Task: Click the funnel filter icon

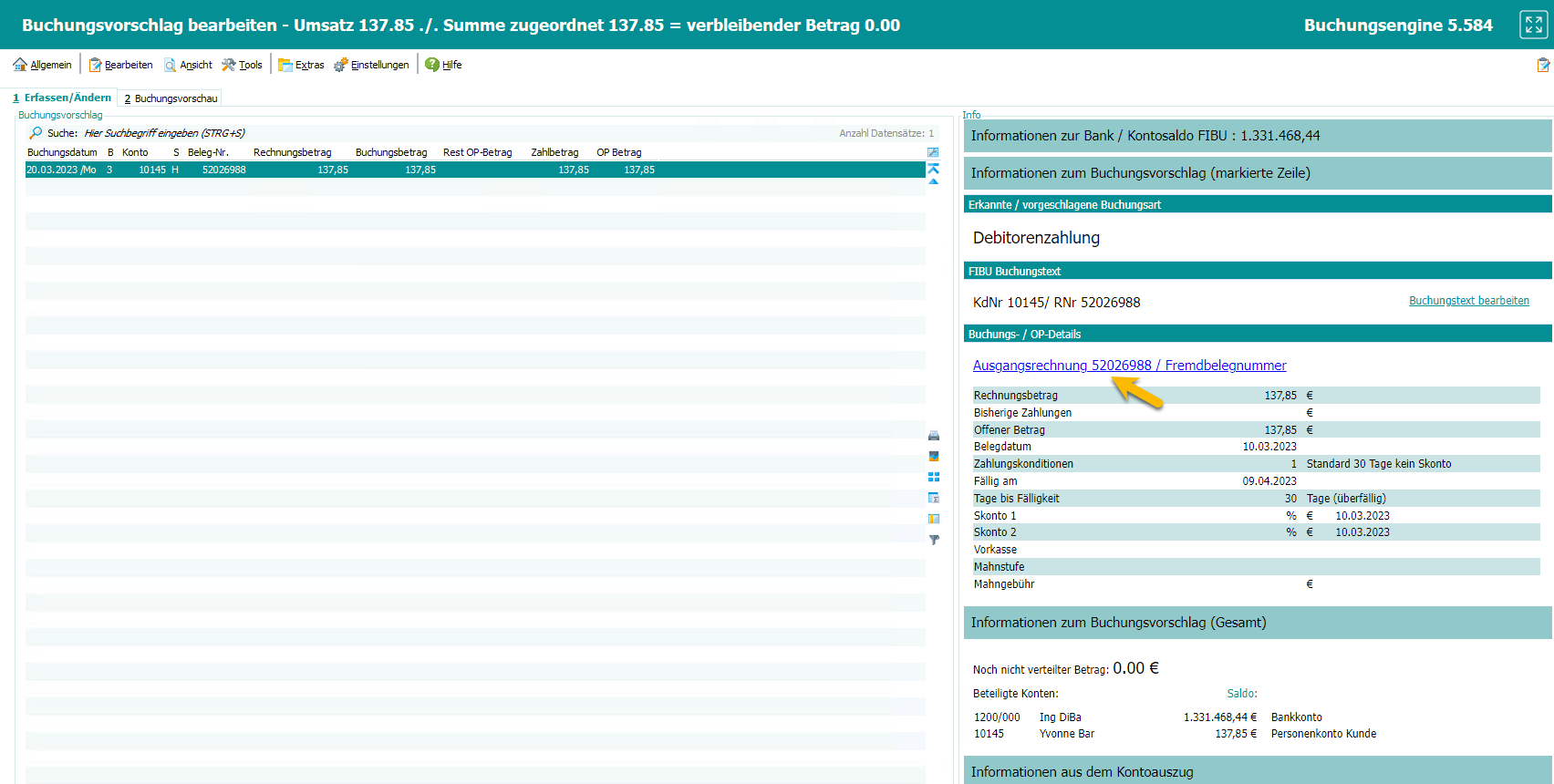Action: point(933,540)
